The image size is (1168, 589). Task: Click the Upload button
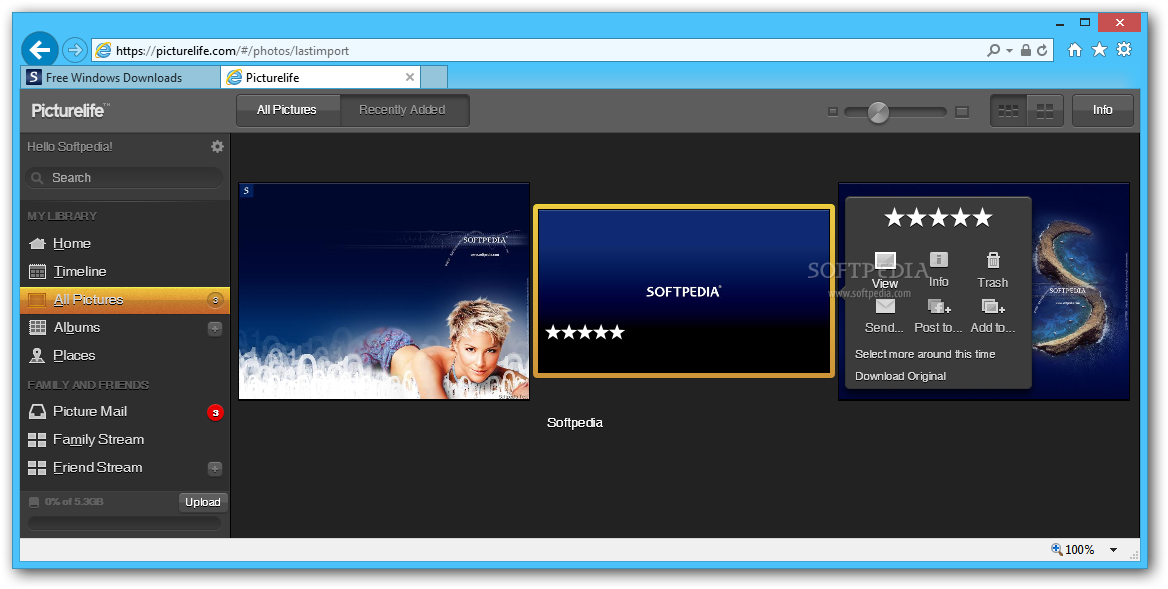[x=203, y=502]
